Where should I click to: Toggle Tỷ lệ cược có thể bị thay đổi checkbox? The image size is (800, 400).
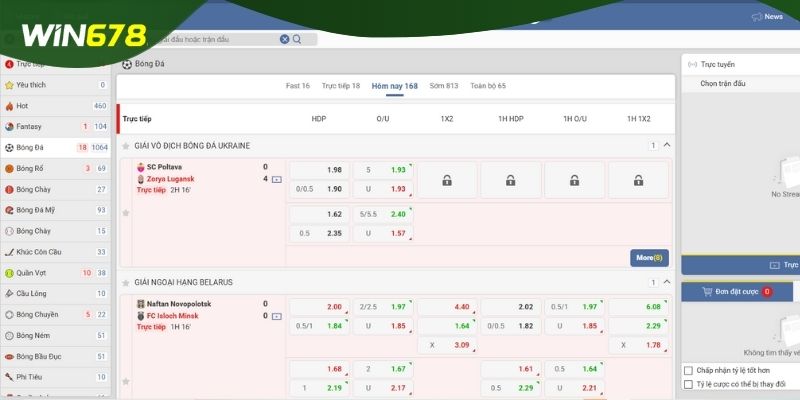[687, 384]
